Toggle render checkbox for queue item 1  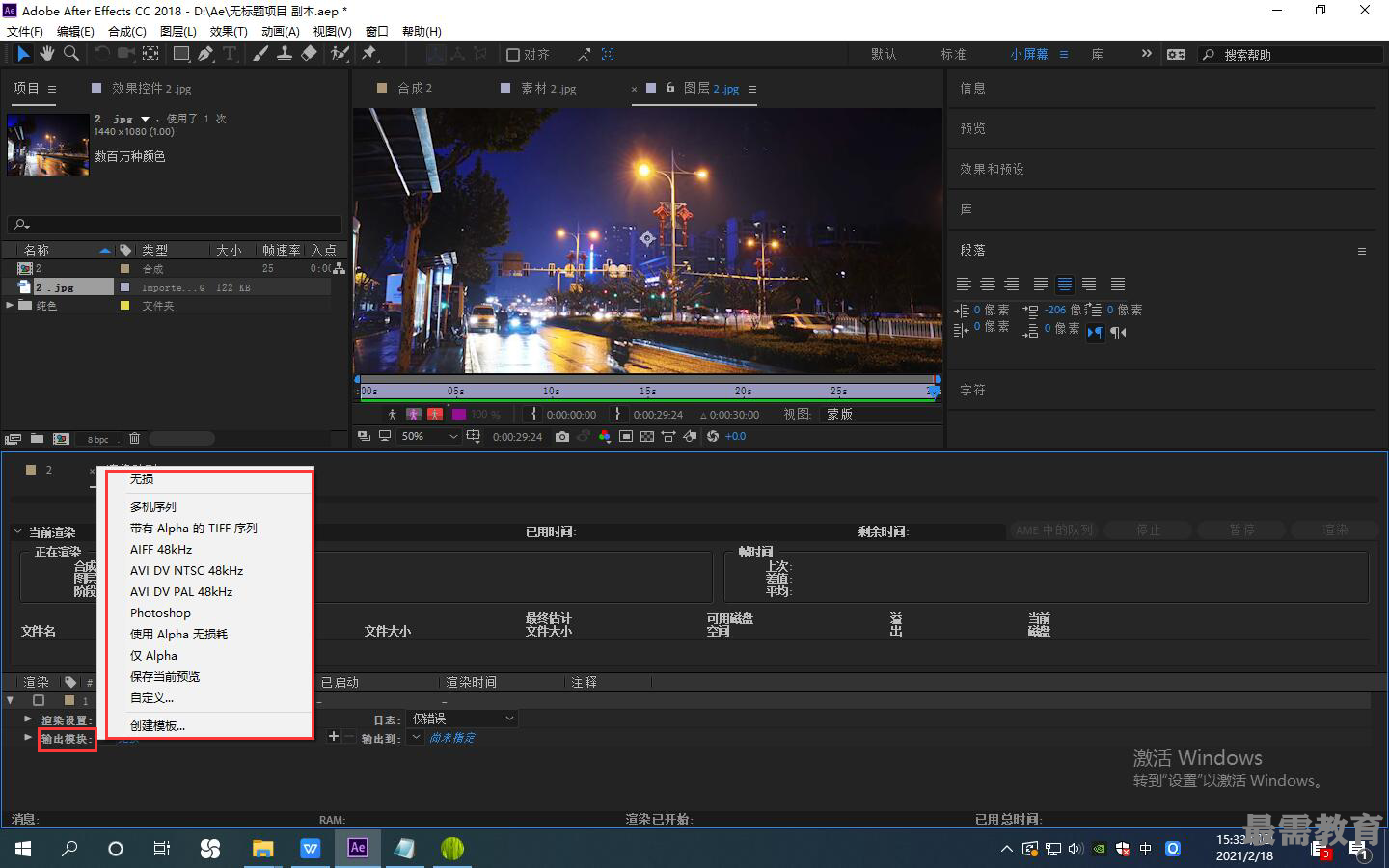(39, 700)
